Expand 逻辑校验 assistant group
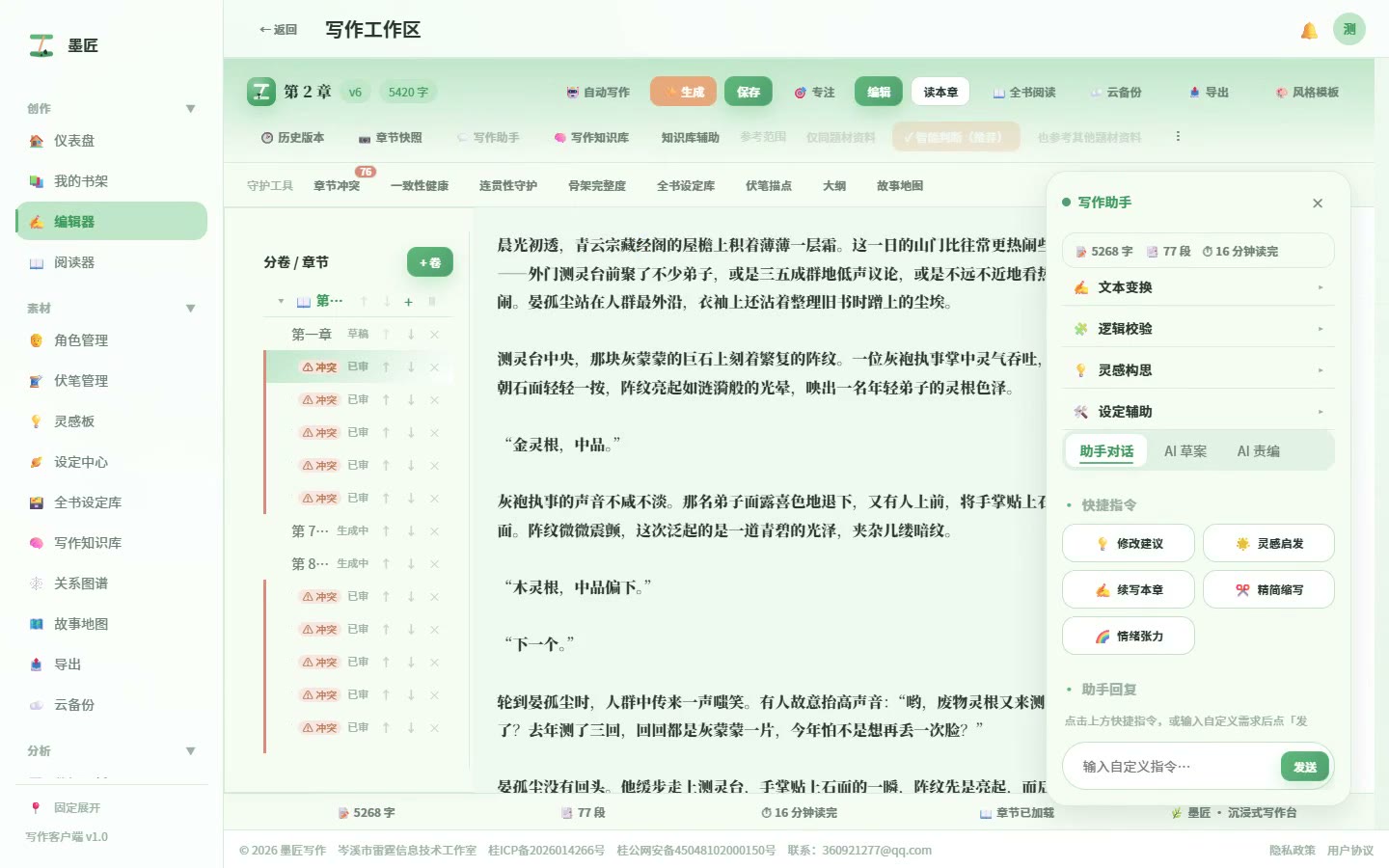This screenshot has height=868, width=1389. click(1198, 329)
